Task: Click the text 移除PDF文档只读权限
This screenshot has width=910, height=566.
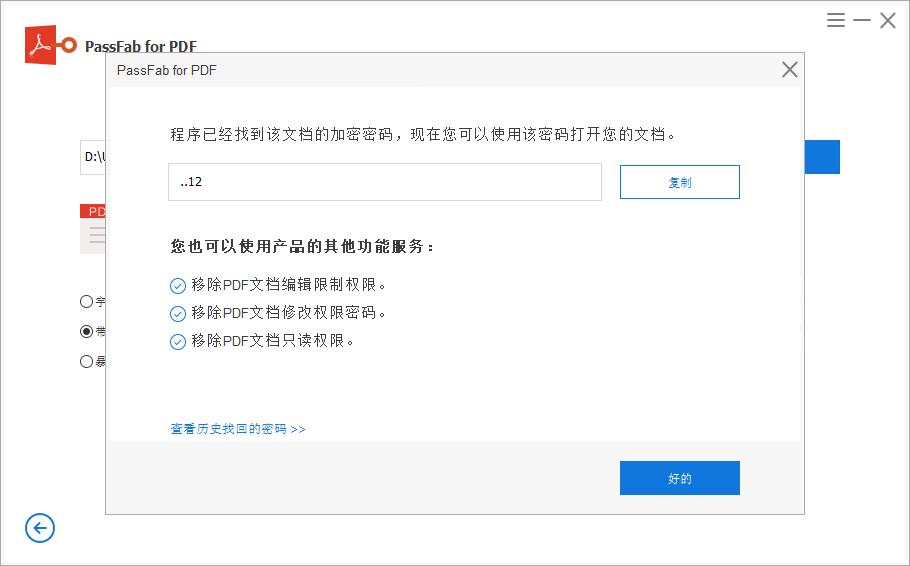Action: click(273, 340)
